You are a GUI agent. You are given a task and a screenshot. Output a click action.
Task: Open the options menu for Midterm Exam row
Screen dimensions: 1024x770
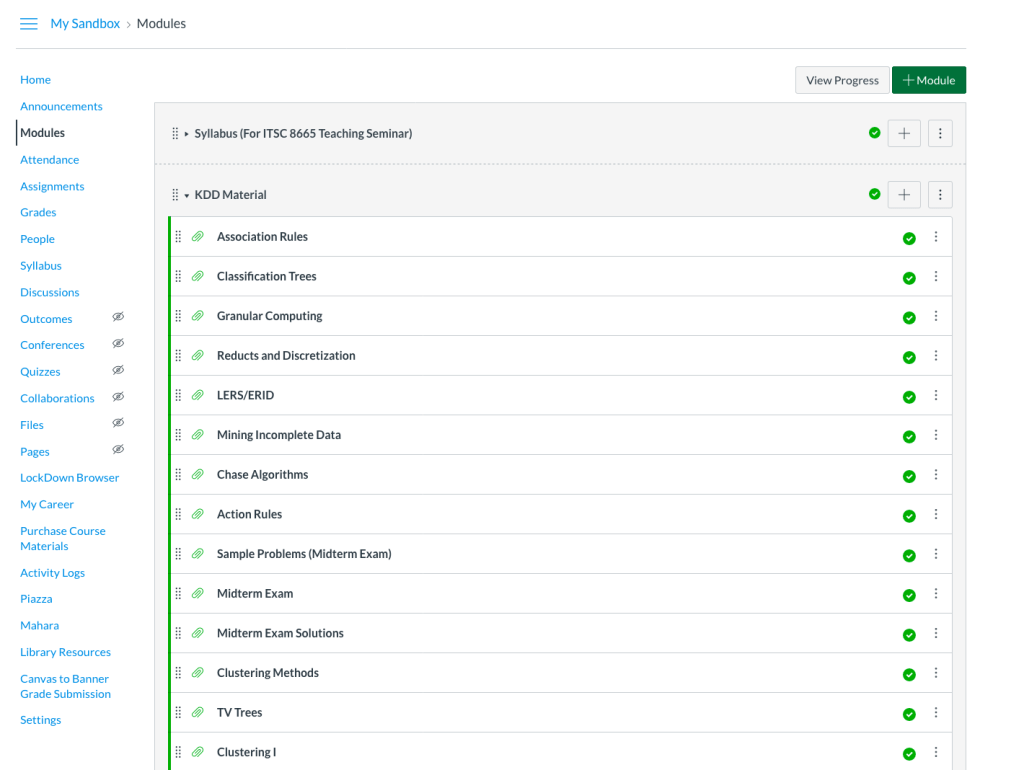pyautogui.click(x=936, y=594)
